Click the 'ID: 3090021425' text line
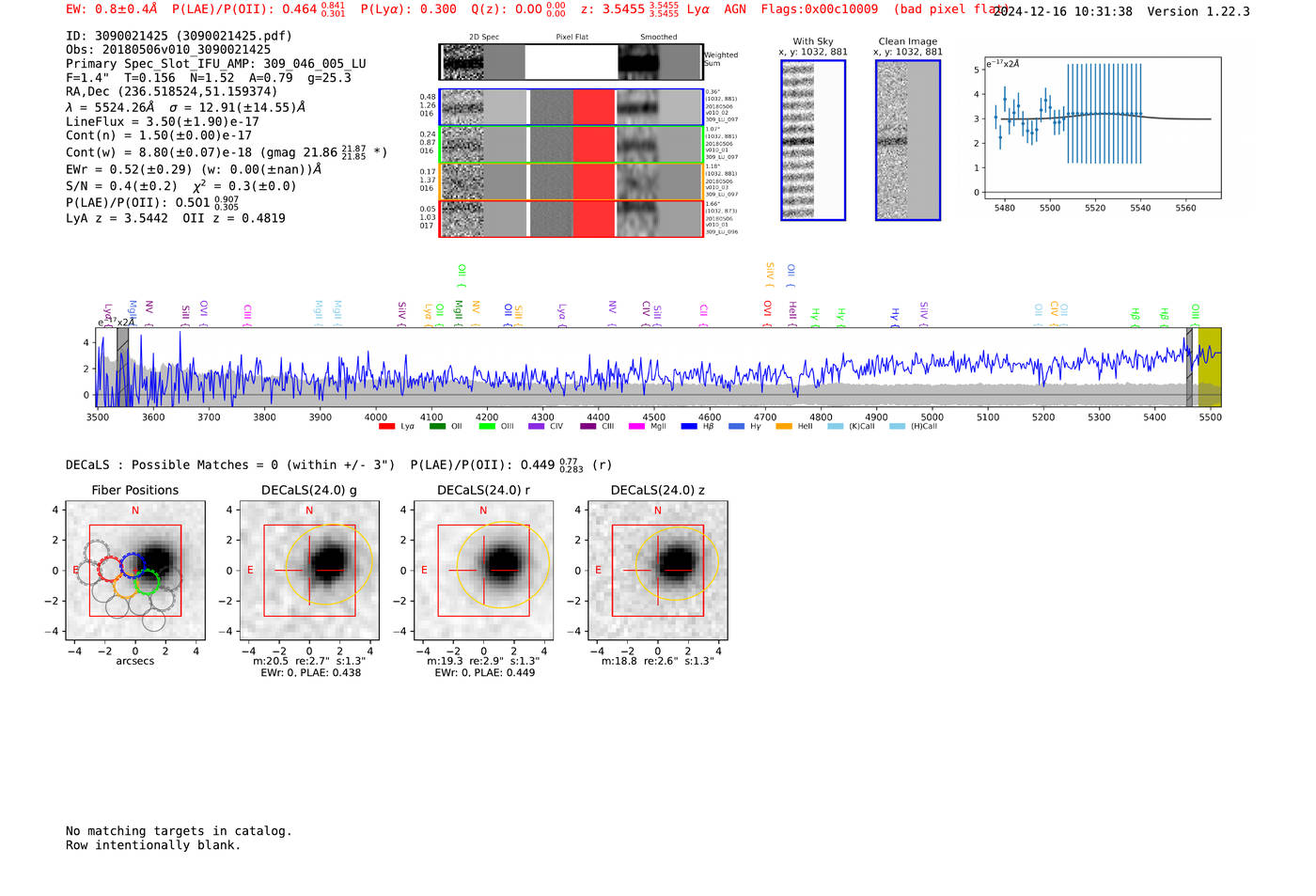Screen dimensions: 1316x896 (179, 36)
